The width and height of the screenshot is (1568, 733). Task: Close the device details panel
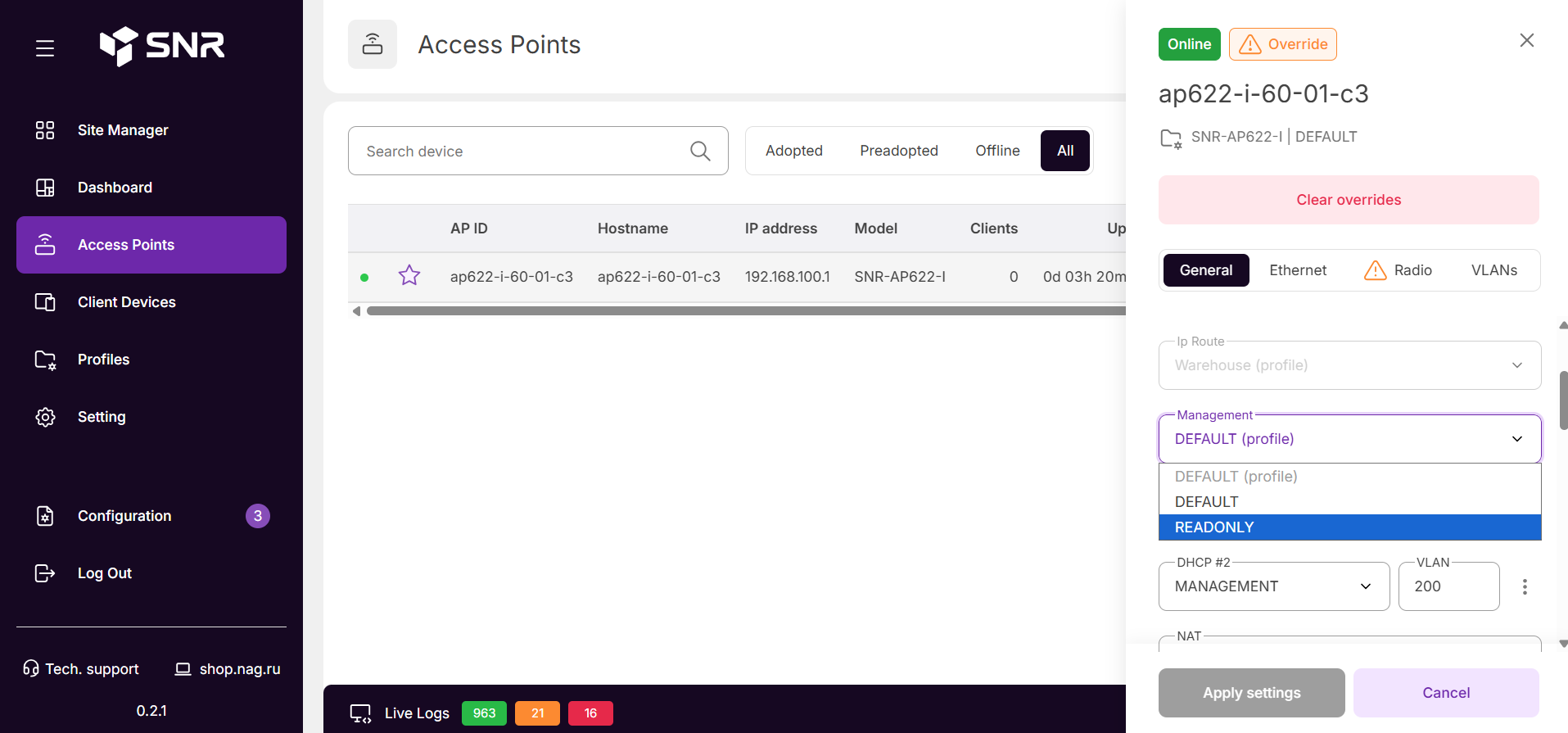point(1527,40)
